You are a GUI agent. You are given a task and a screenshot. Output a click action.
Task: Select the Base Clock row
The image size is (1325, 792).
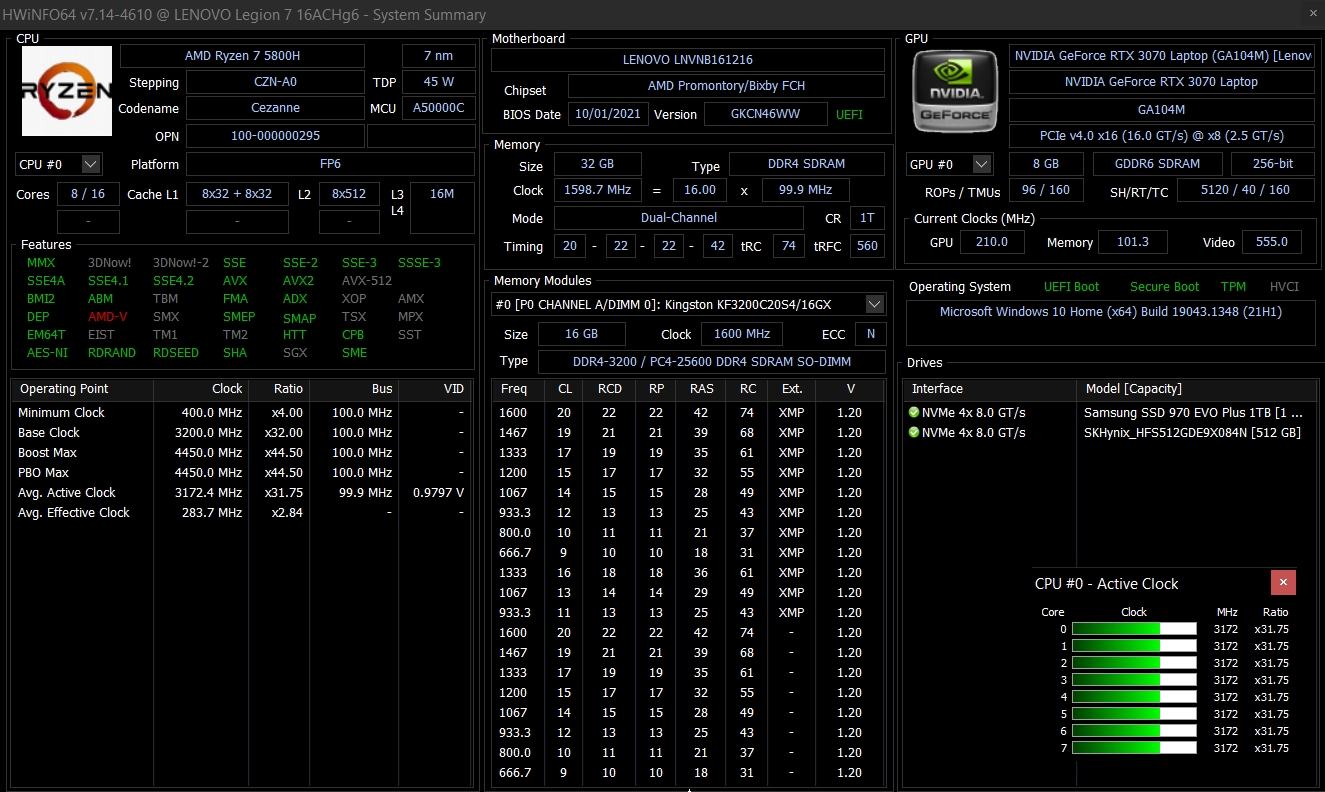tap(241, 432)
